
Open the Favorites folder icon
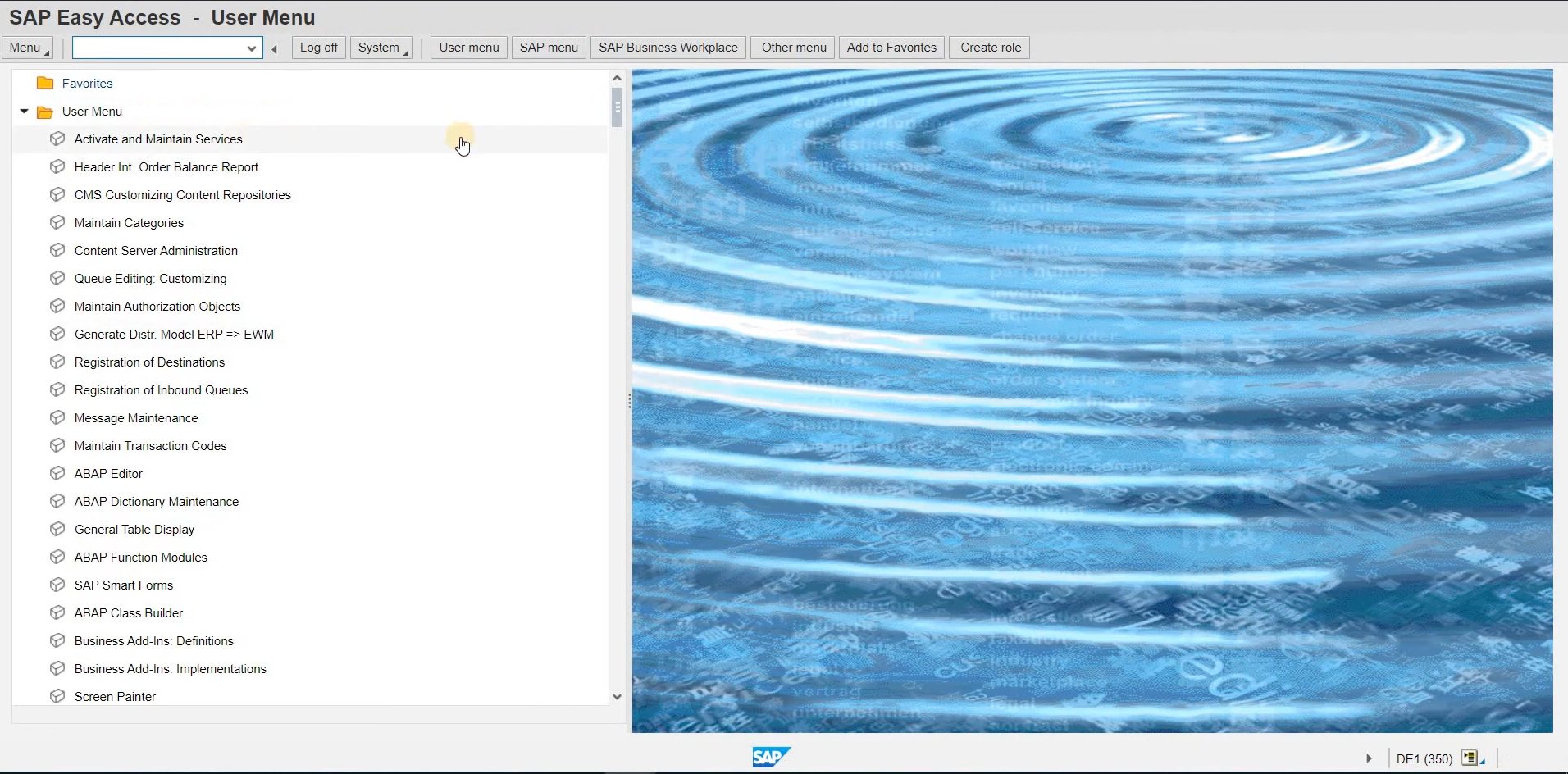[x=45, y=83]
